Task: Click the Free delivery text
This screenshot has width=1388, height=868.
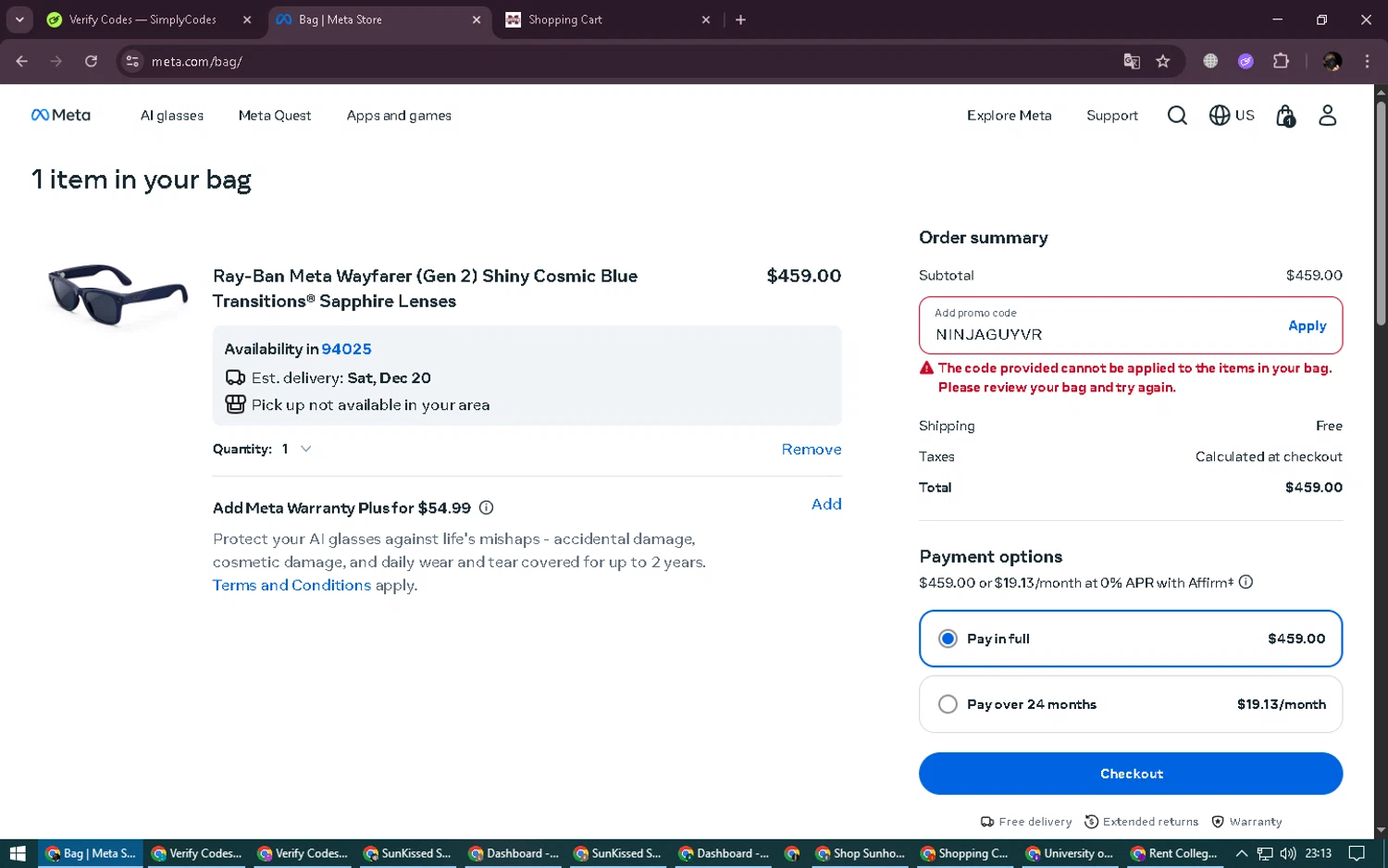Action: pyautogui.click(x=1035, y=822)
